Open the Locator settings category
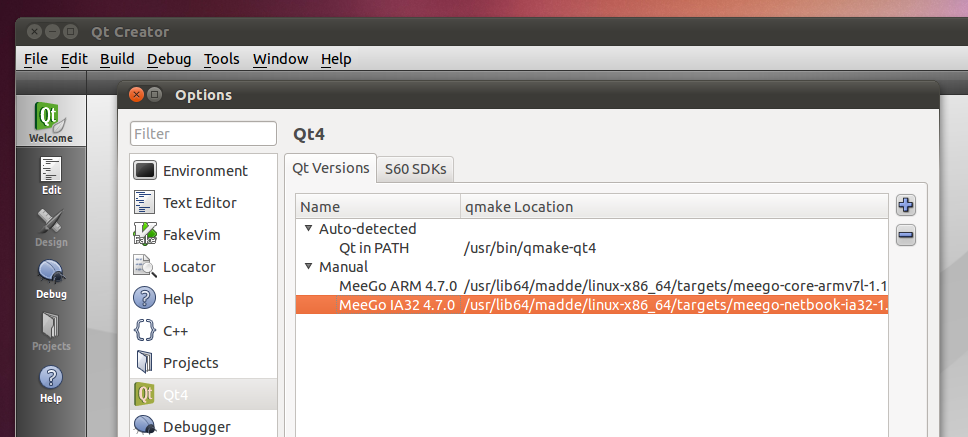 click(x=189, y=267)
